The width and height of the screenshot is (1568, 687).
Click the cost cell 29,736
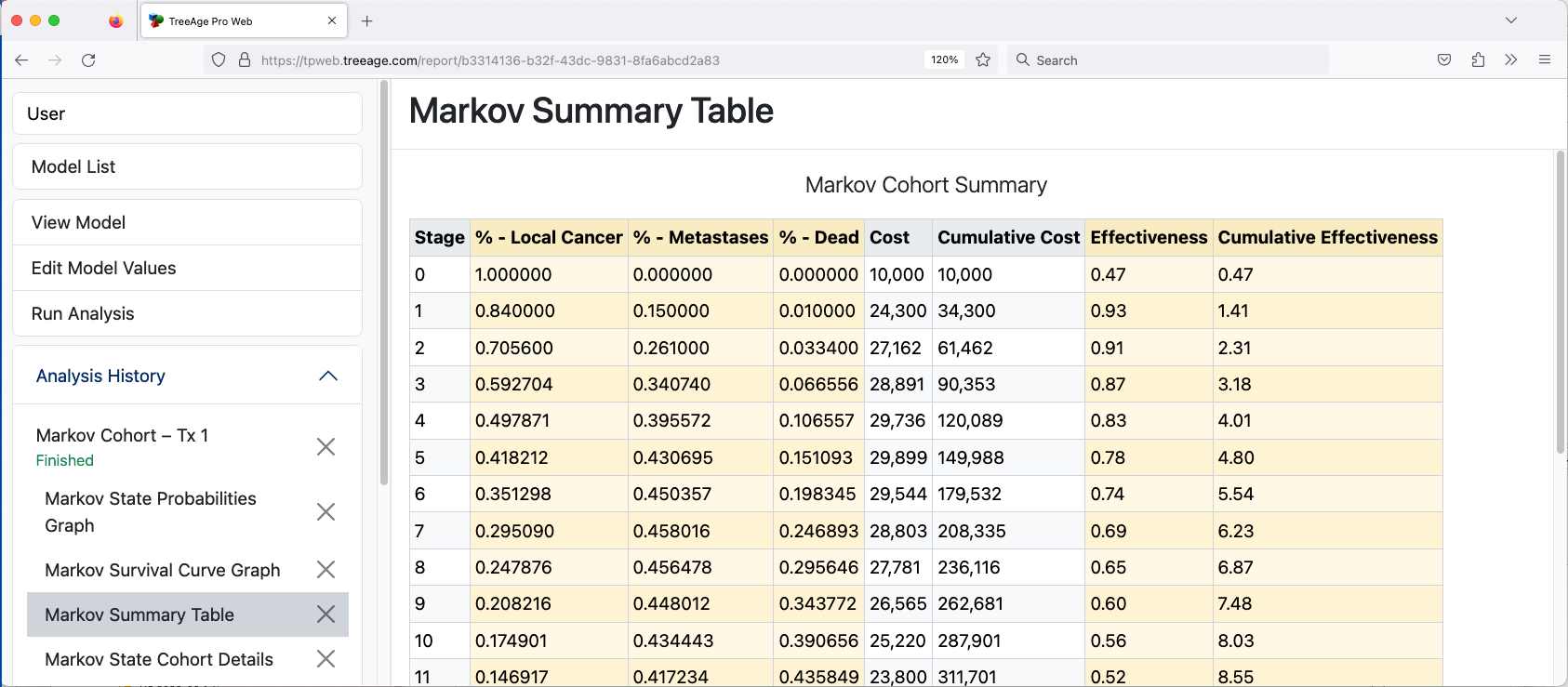tap(897, 420)
